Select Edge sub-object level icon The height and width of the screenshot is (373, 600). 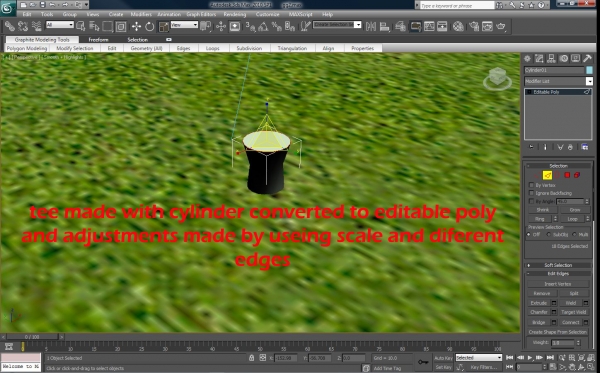(547, 175)
